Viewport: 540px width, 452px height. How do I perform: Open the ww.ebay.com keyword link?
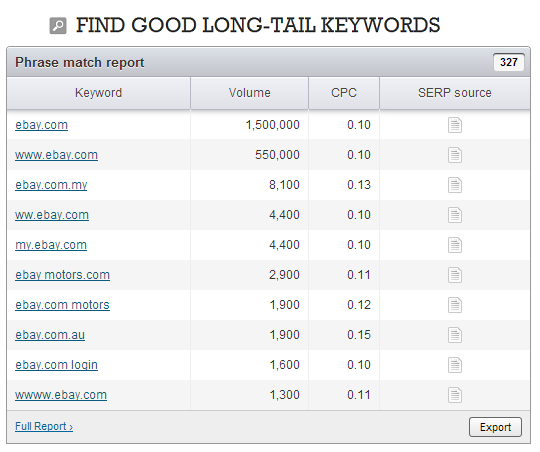tap(52, 215)
